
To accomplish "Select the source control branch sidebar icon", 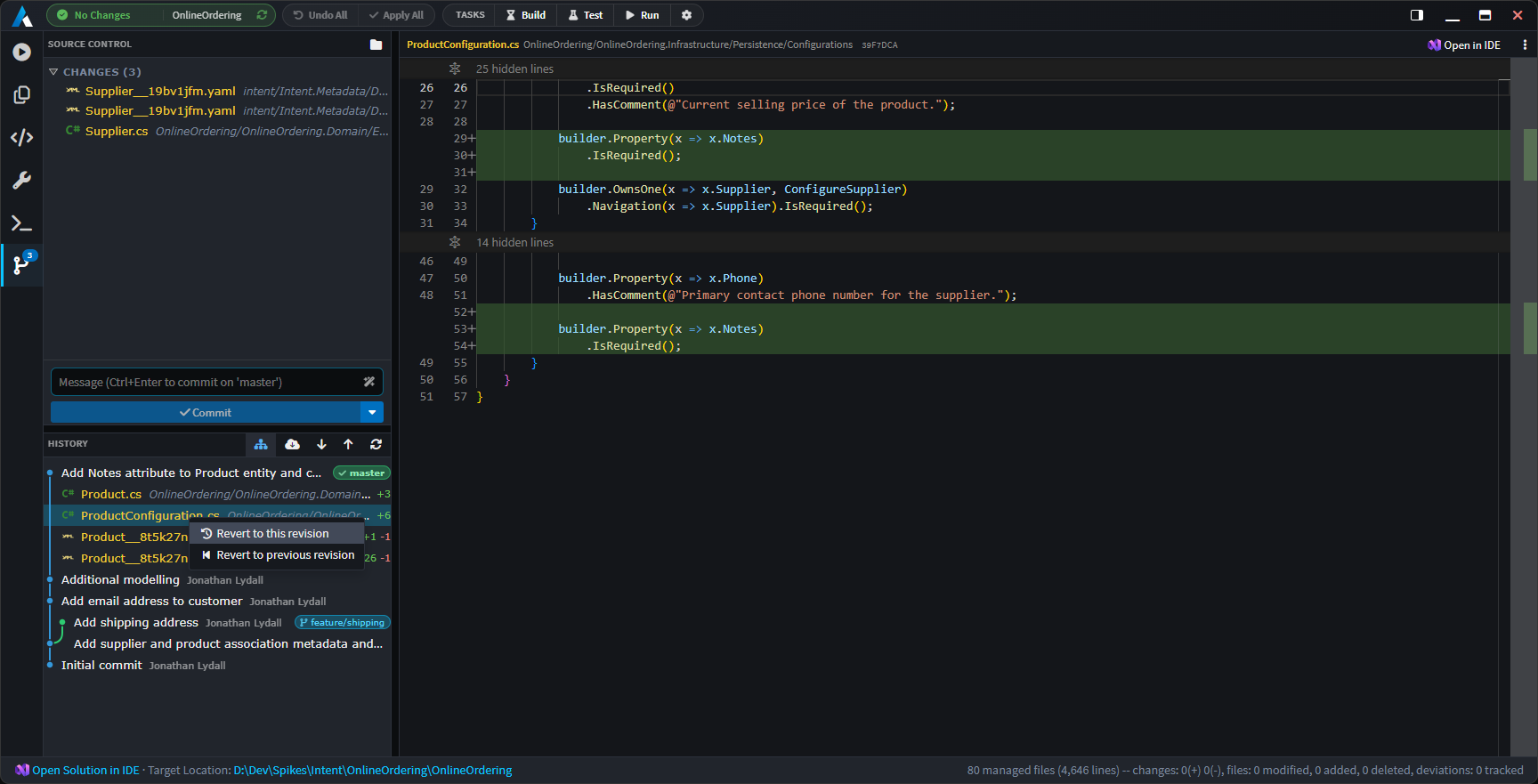I will [21, 264].
